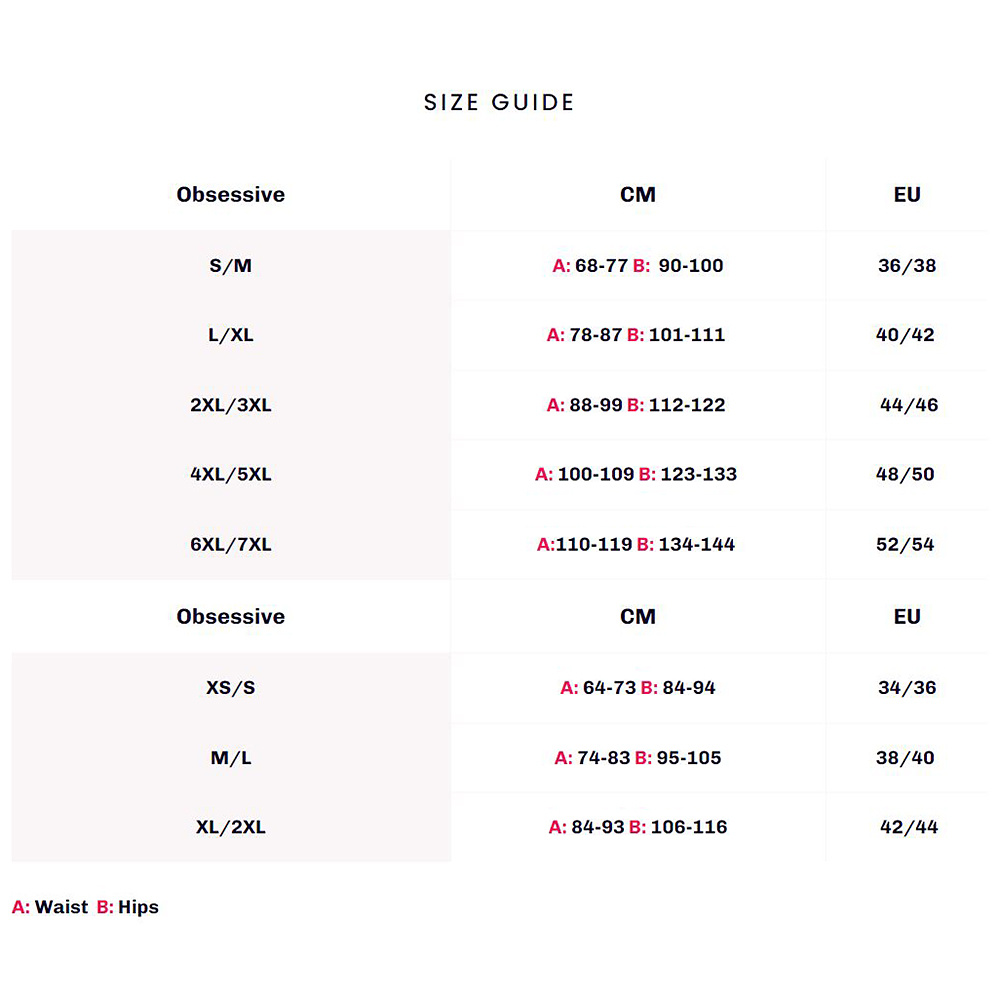Click the A: 64-73 B: 84-94 measurements

pyautogui.click(x=638, y=687)
